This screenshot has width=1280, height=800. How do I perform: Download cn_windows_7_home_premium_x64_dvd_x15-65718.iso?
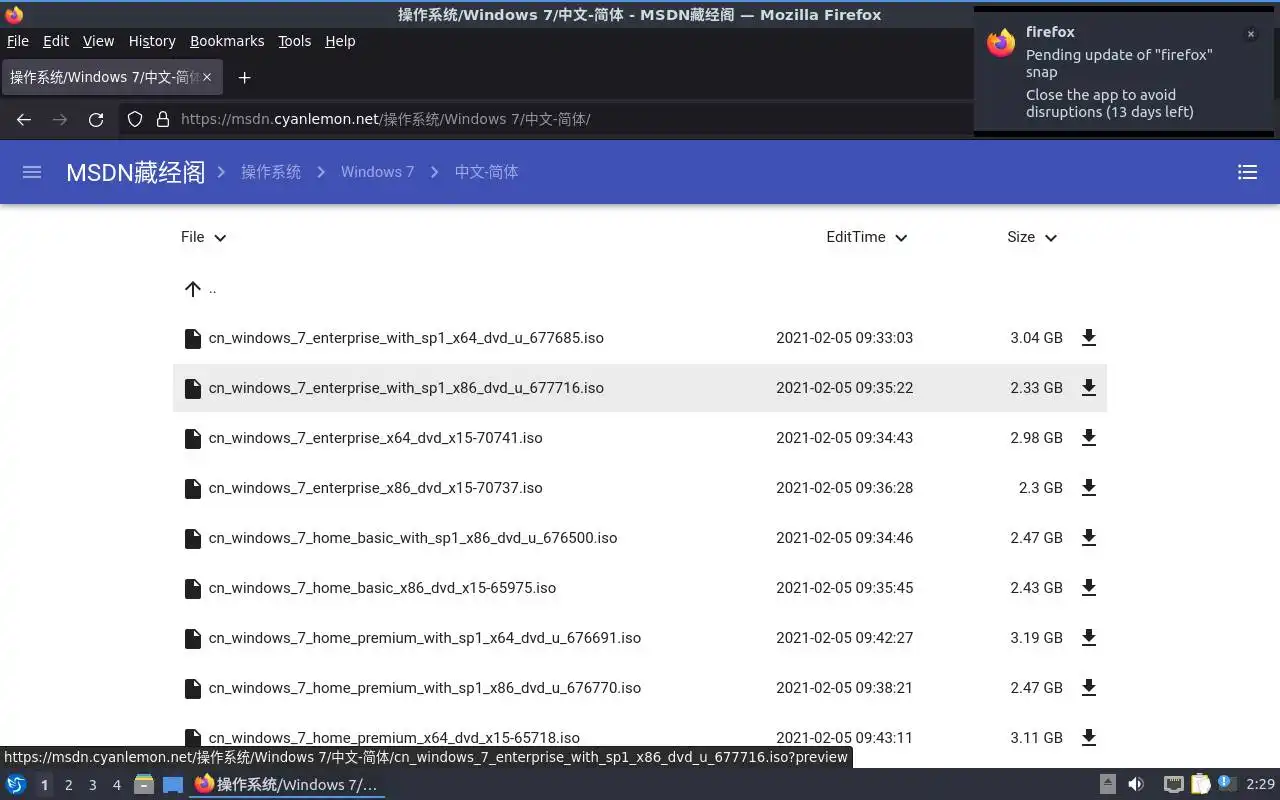[x=1089, y=738]
